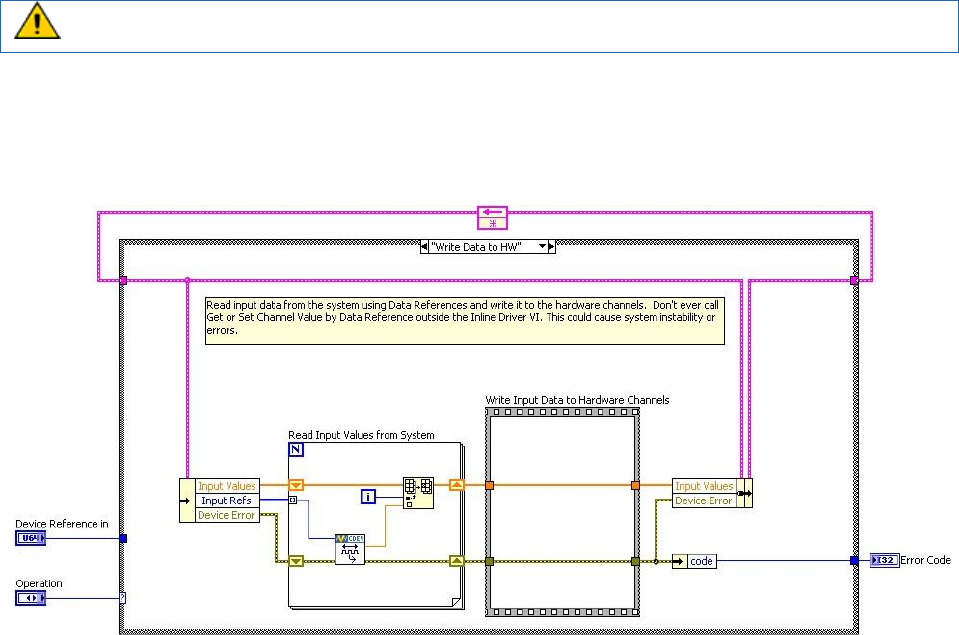
Task: Select the blue Device Reference input case tunnel
Action: point(123,538)
